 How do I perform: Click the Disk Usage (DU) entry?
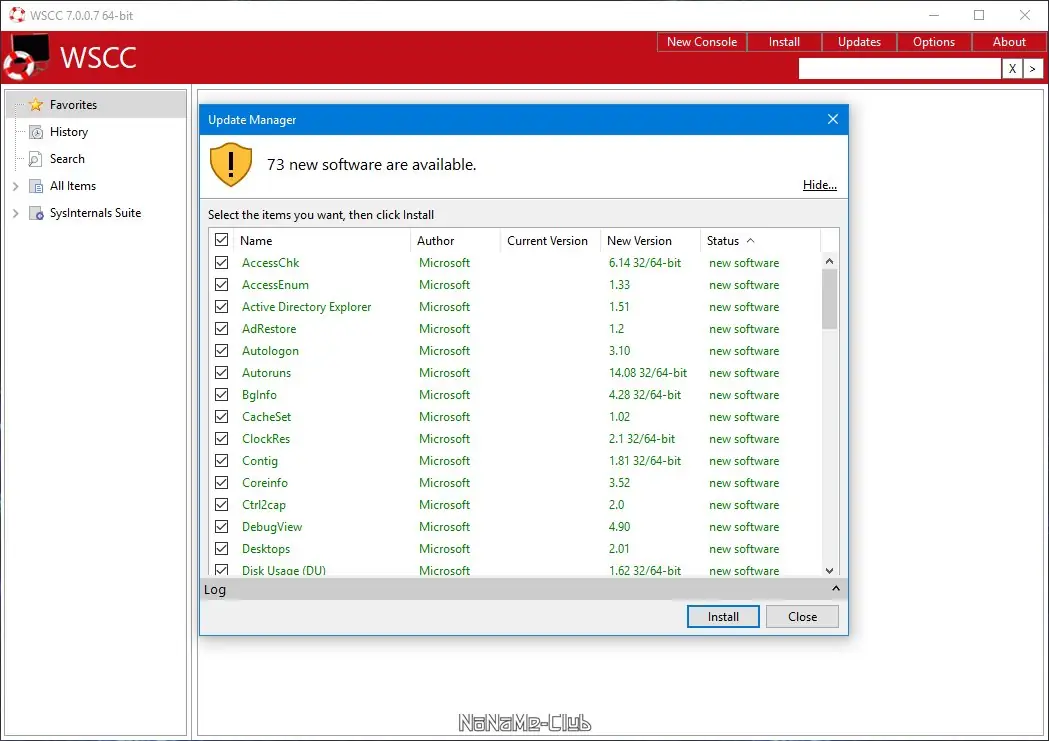click(284, 570)
